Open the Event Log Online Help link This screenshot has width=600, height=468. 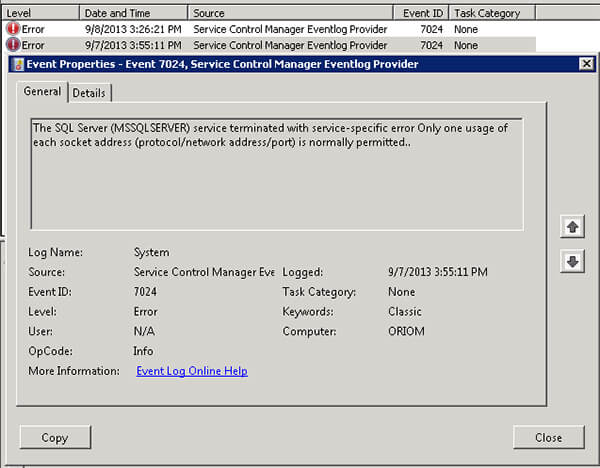pos(192,371)
